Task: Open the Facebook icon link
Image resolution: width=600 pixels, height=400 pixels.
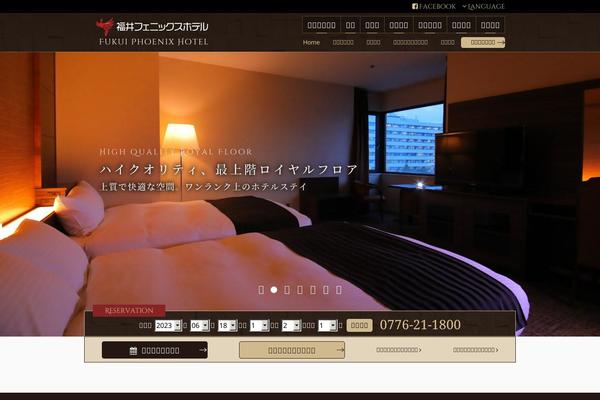Action: [434, 6]
